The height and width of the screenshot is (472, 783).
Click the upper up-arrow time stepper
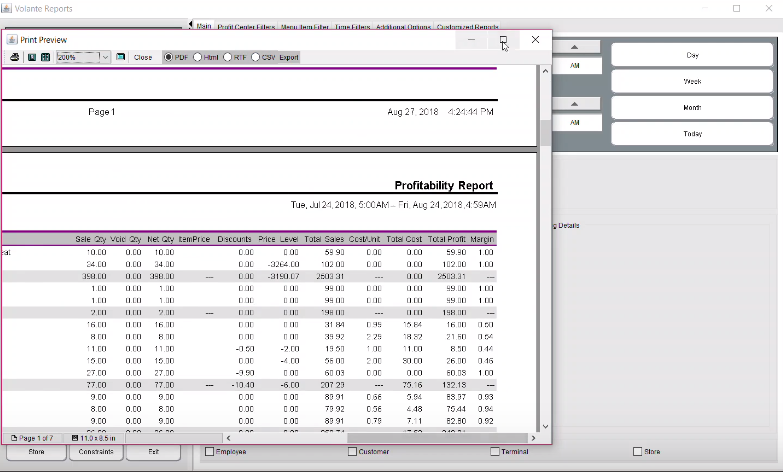coord(575,47)
